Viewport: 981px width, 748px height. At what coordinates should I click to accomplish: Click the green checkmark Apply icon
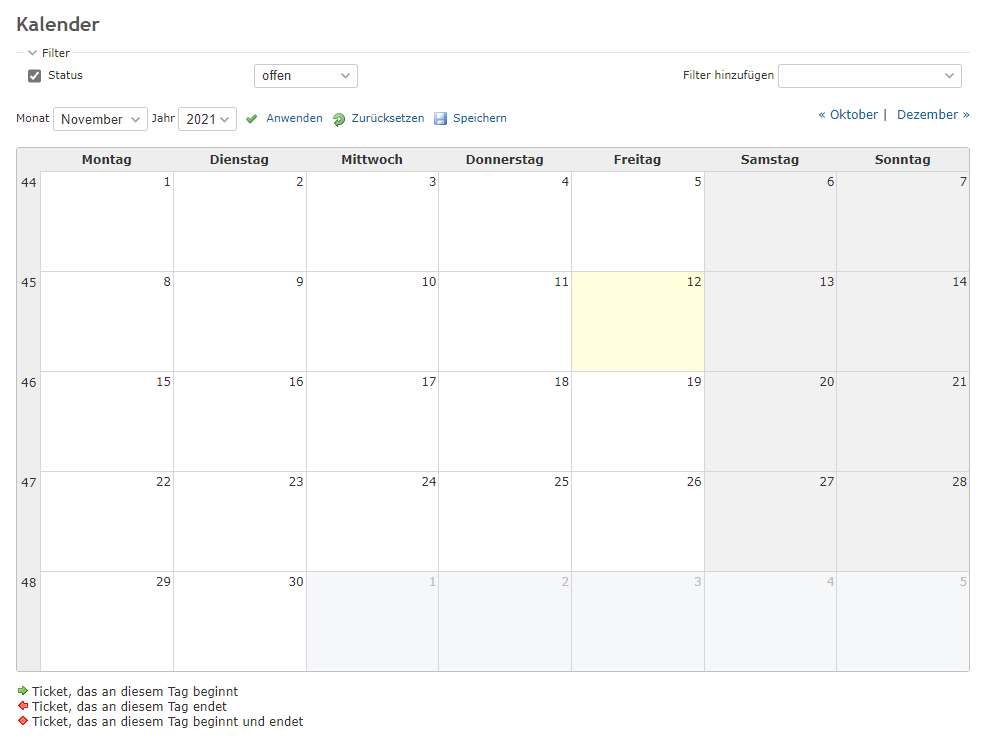click(252, 119)
